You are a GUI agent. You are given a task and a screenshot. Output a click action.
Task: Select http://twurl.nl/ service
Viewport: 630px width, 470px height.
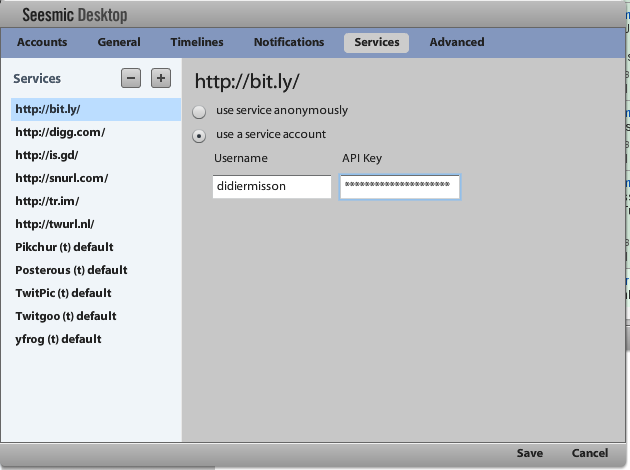(96, 224)
